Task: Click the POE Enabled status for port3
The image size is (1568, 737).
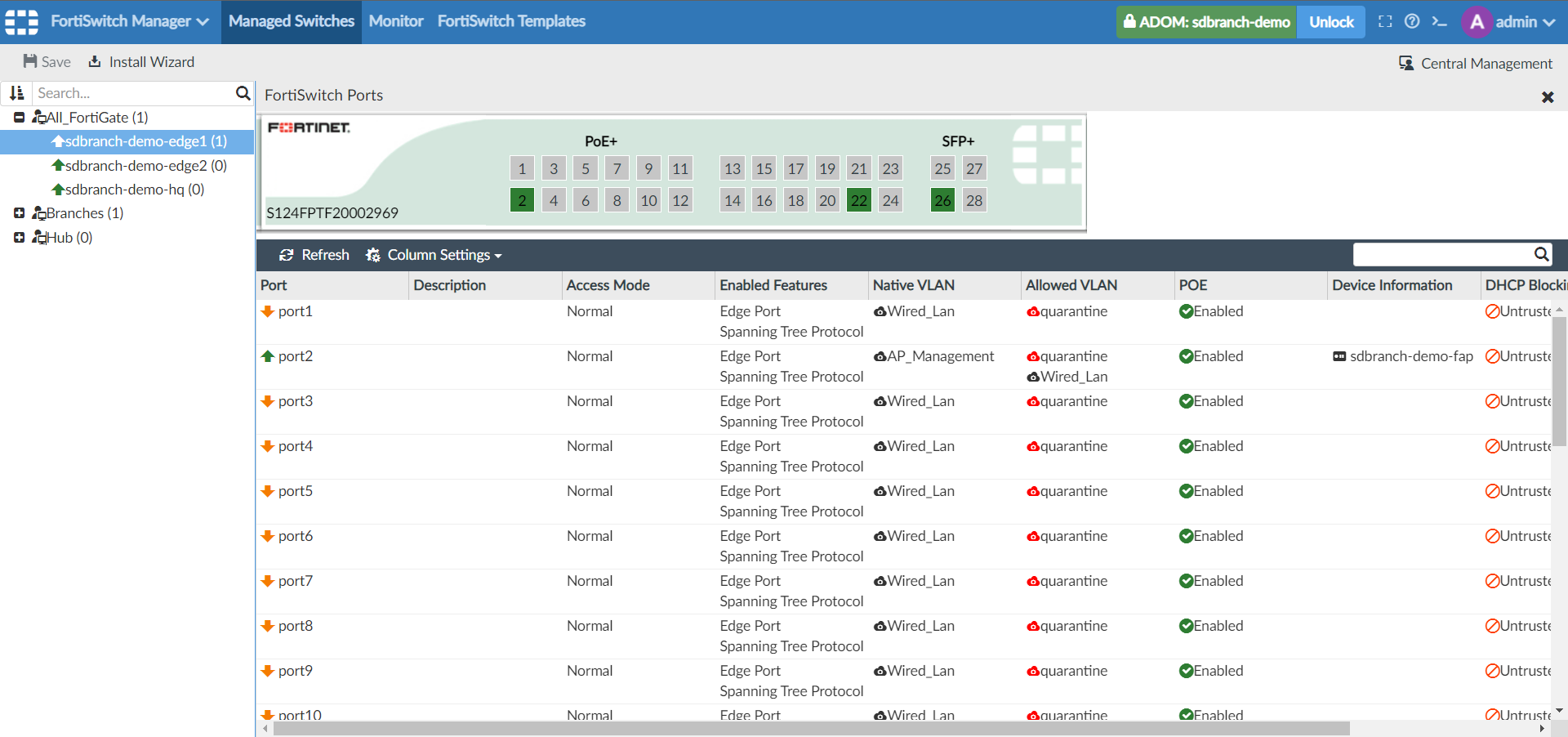Action: [x=1211, y=401]
